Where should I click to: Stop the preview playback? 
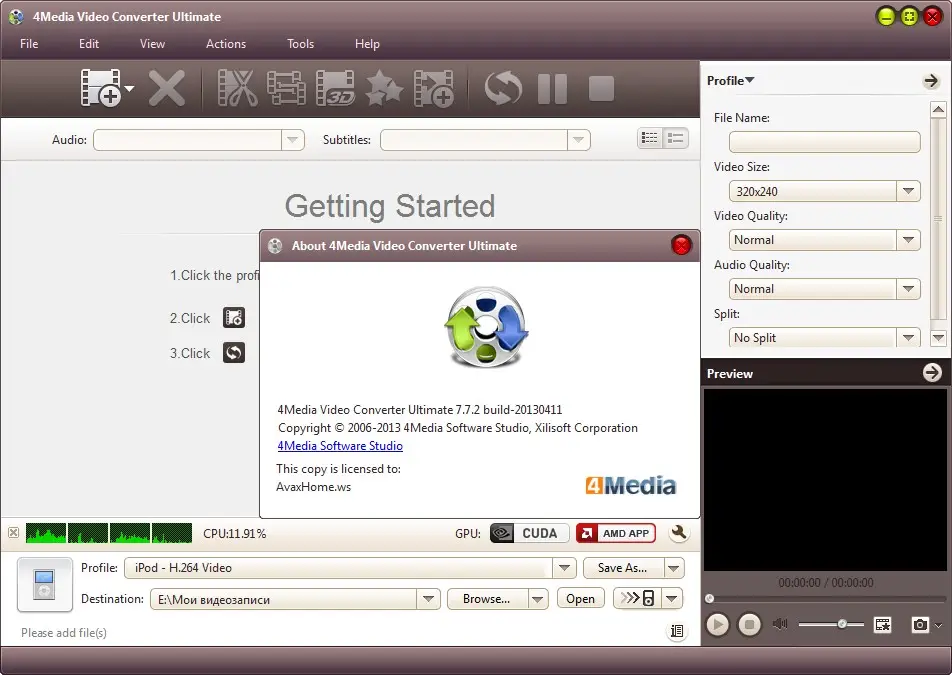[749, 625]
